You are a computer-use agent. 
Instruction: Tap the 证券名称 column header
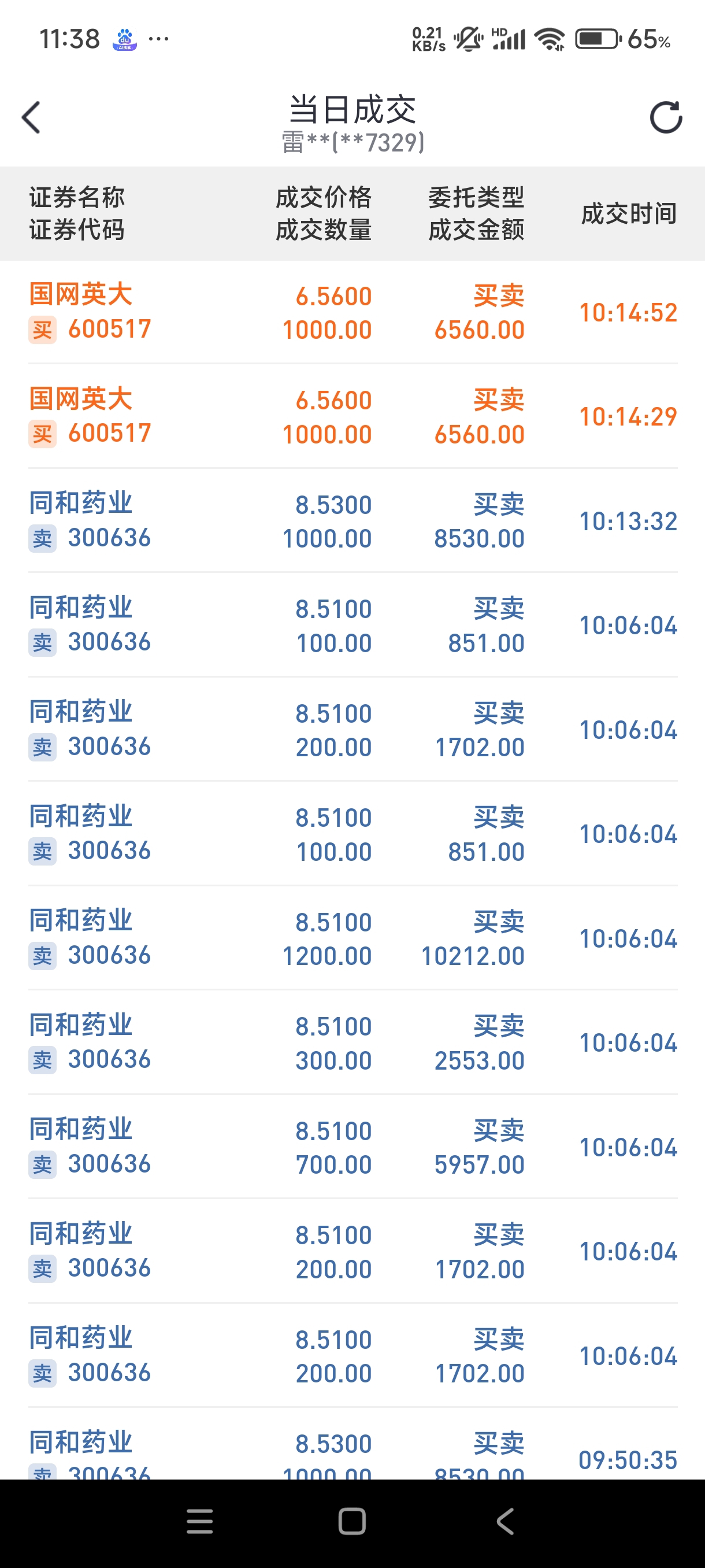pyautogui.click(x=77, y=197)
